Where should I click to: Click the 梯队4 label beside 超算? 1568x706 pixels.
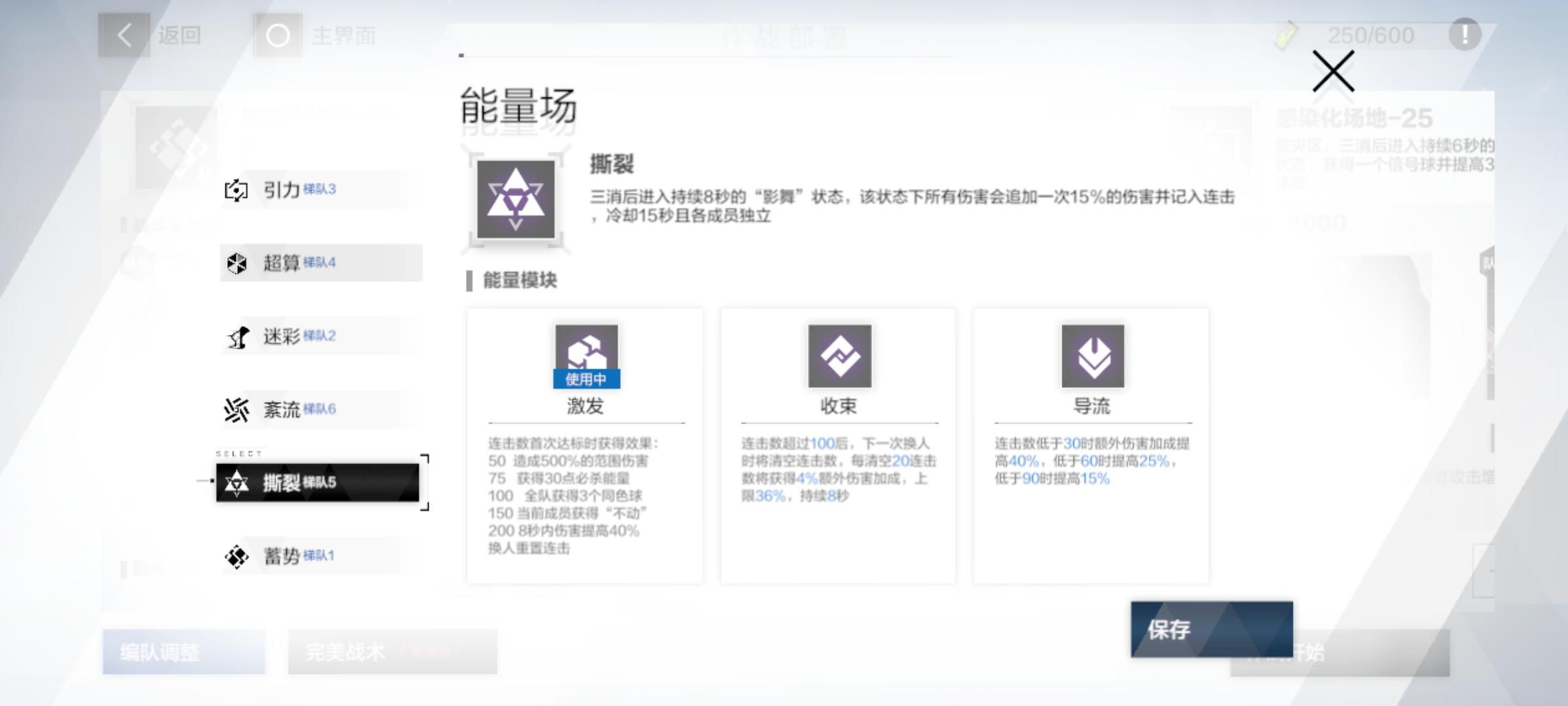pos(319,262)
